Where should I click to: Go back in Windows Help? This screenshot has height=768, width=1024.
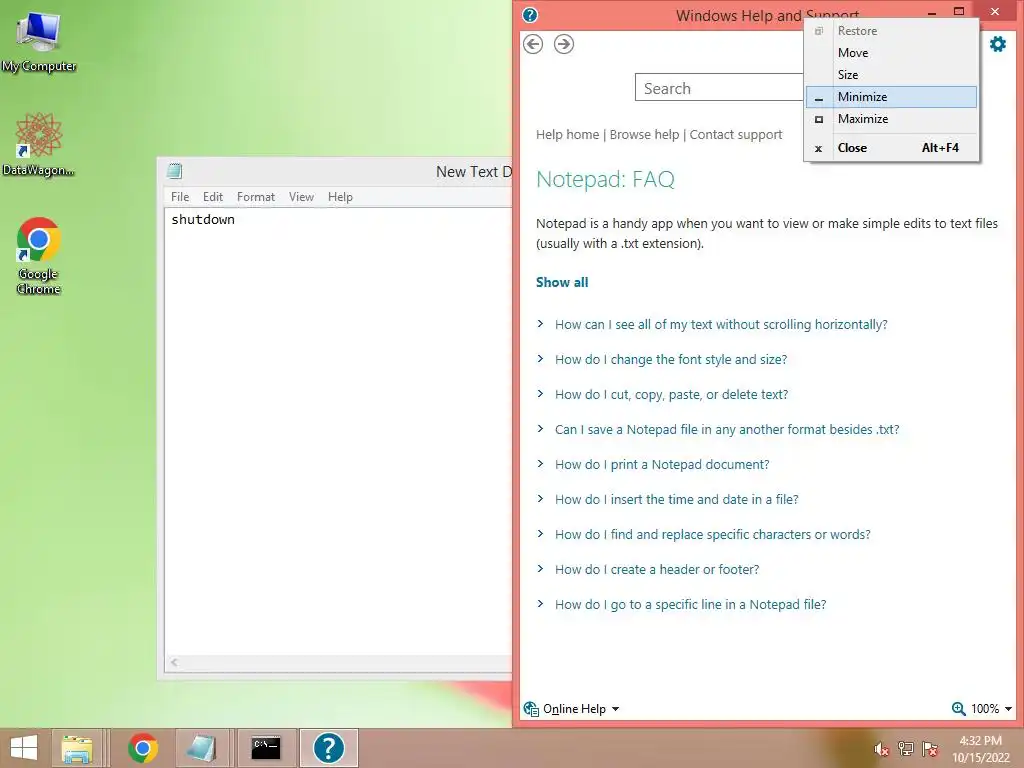533,44
